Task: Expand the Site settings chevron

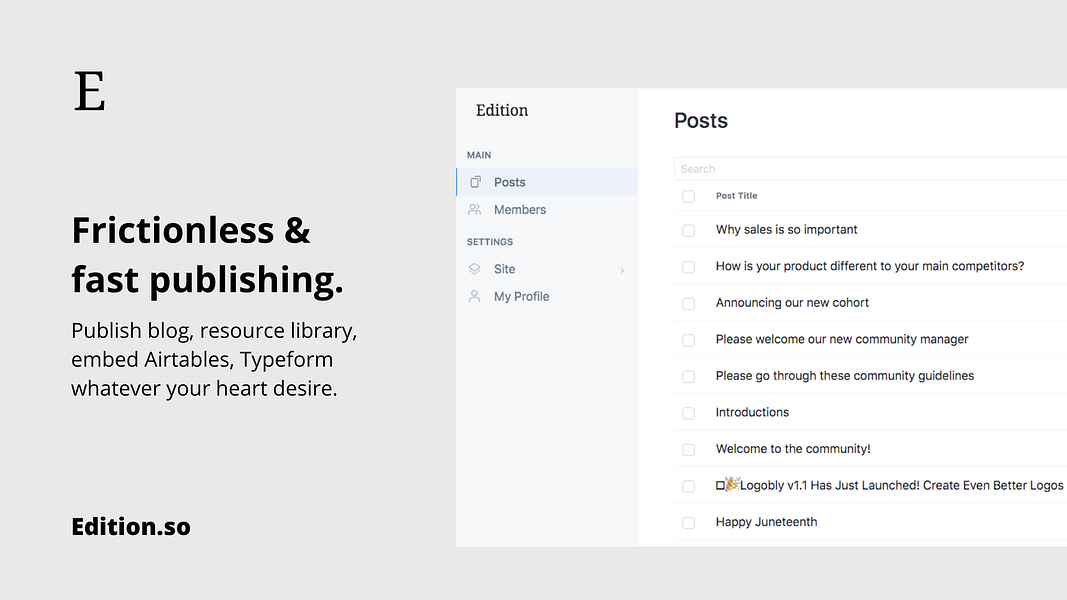Action: pos(622,270)
